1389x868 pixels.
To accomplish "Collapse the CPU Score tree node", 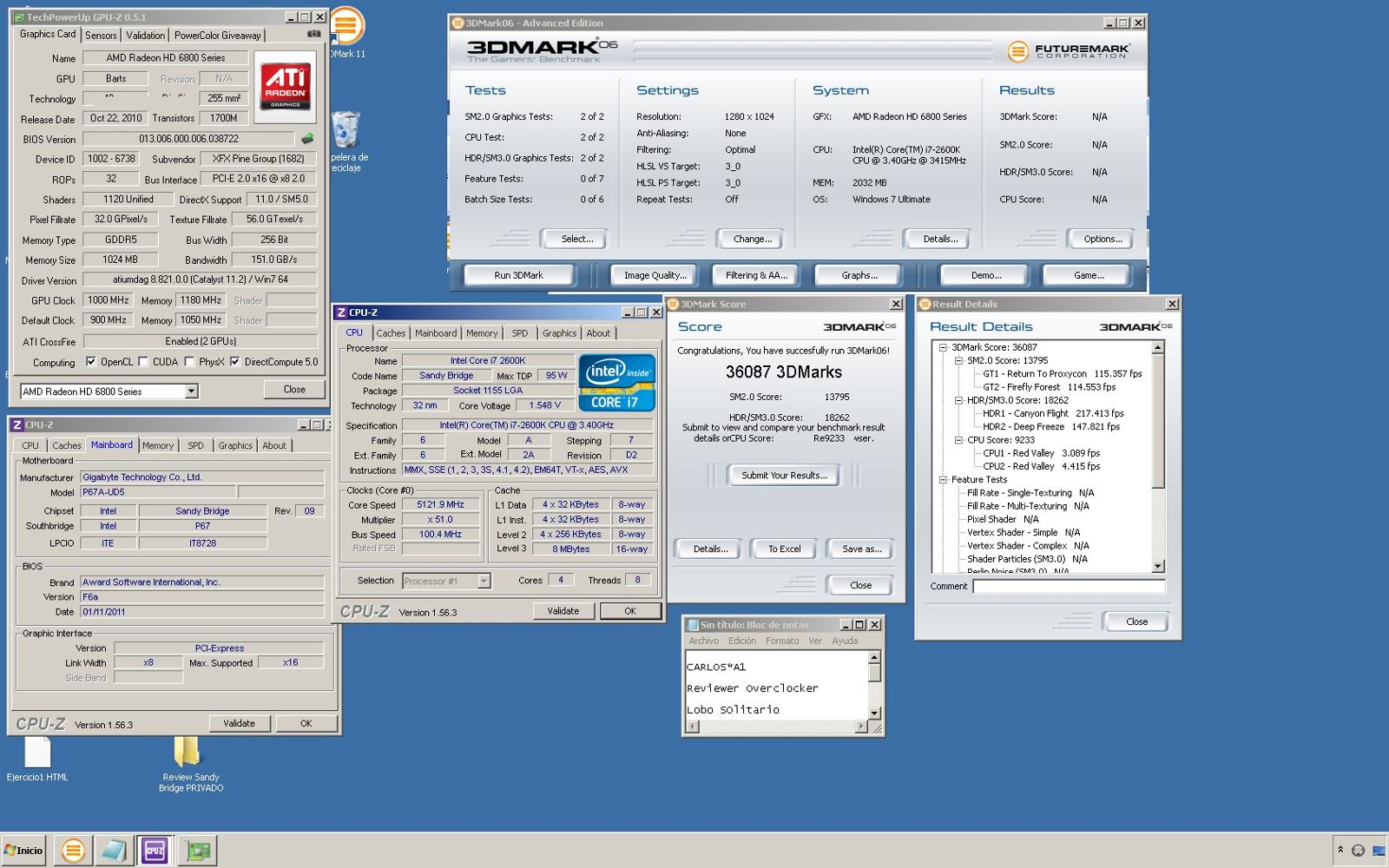I will (x=958, y=440).
